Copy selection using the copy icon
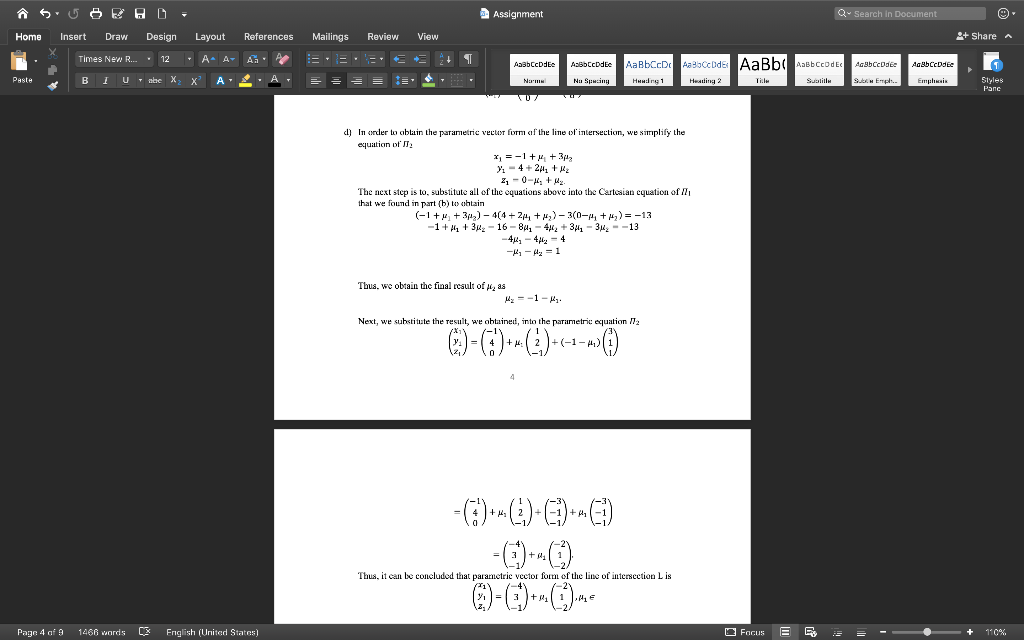 [53, 70]
